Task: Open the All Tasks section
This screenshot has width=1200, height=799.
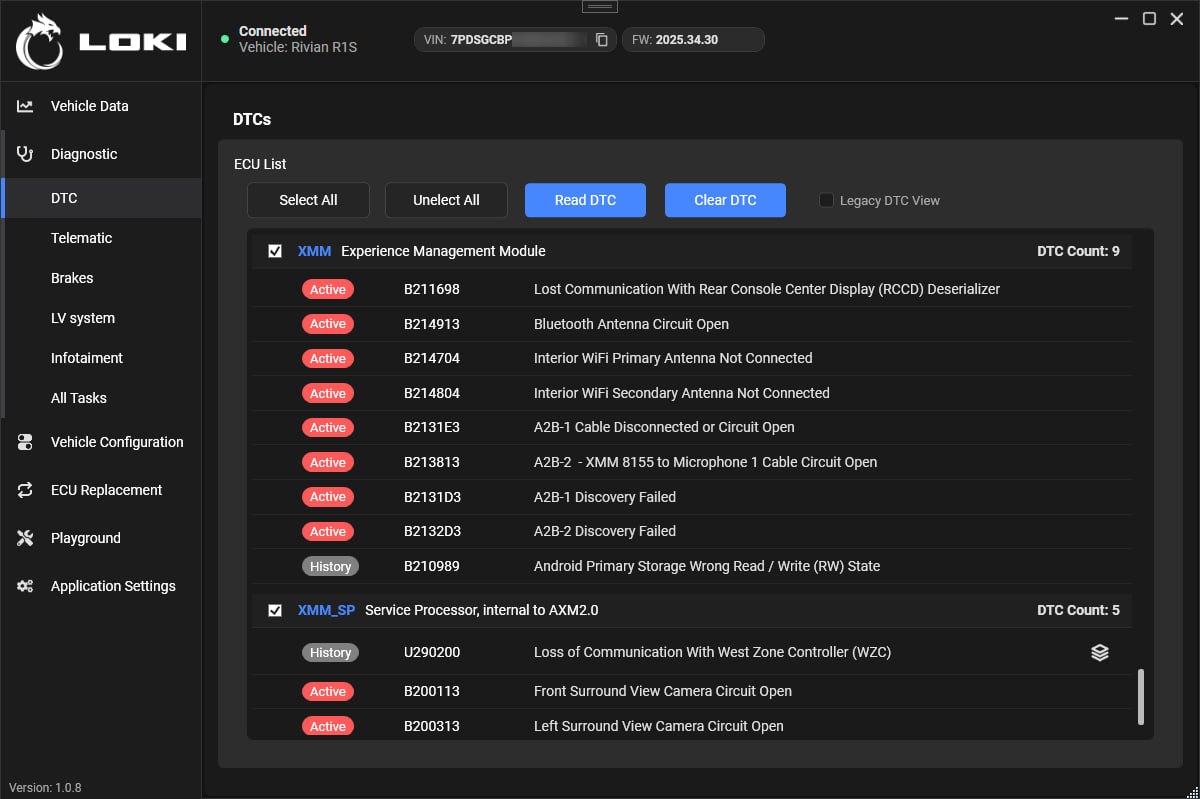Action: point(102,398)
